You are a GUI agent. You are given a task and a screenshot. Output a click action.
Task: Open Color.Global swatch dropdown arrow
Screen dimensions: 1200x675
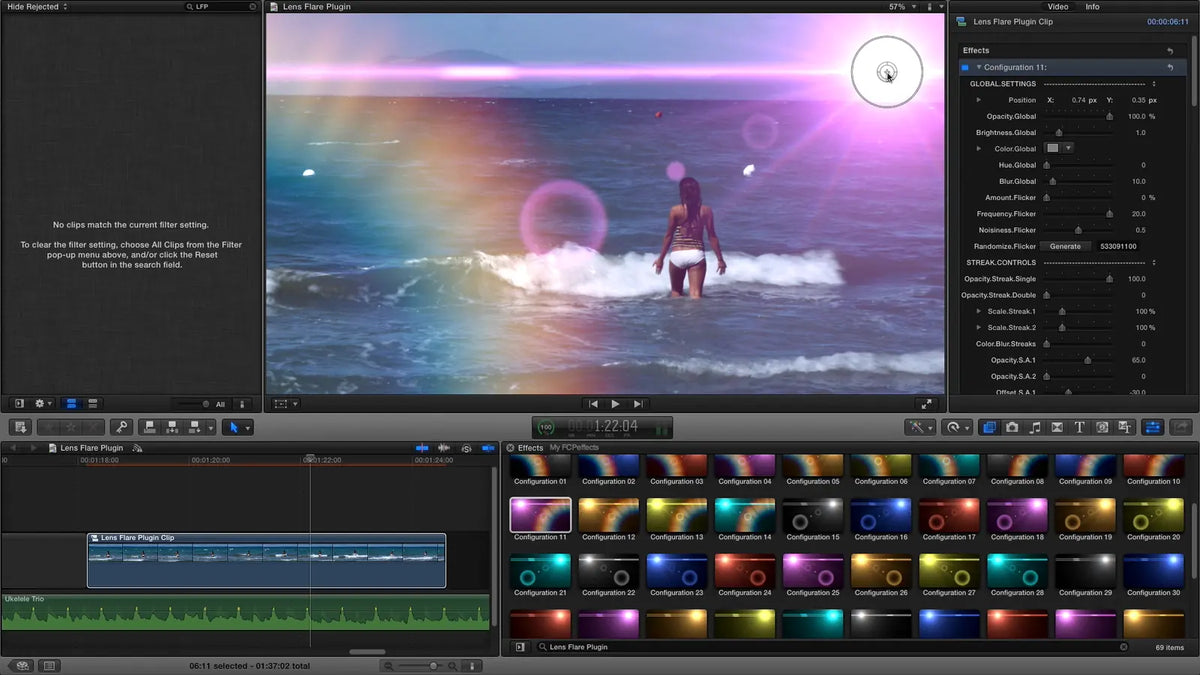click(x=1068, y=148)
